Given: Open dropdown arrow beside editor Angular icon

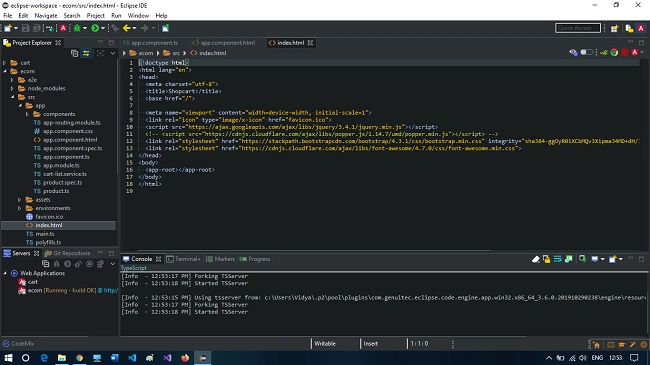Looking at the screenshot, I should point(642,52).
